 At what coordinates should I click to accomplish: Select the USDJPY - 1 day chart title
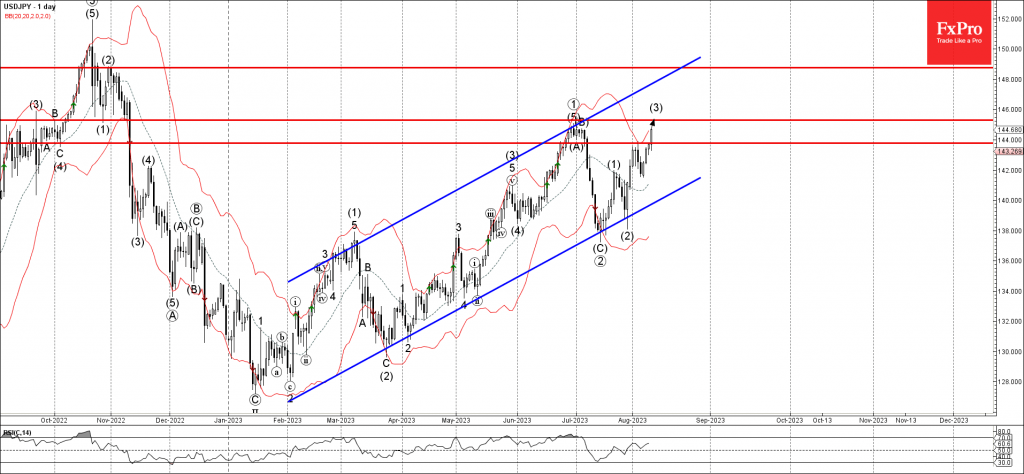[x=30, y=7]
